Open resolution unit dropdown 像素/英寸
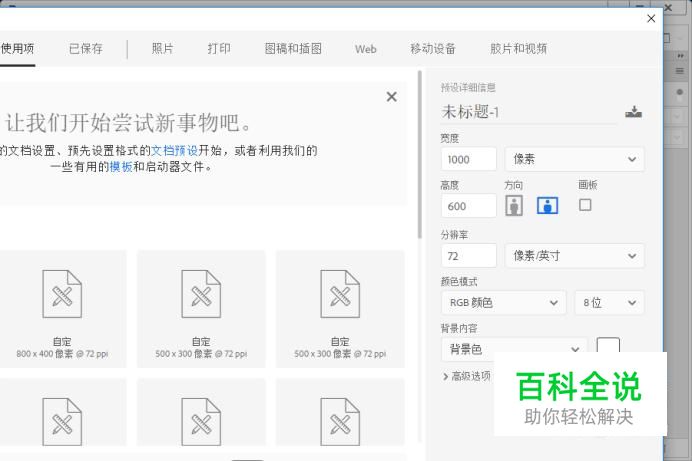The image size is (692, 461). (574, 256)
